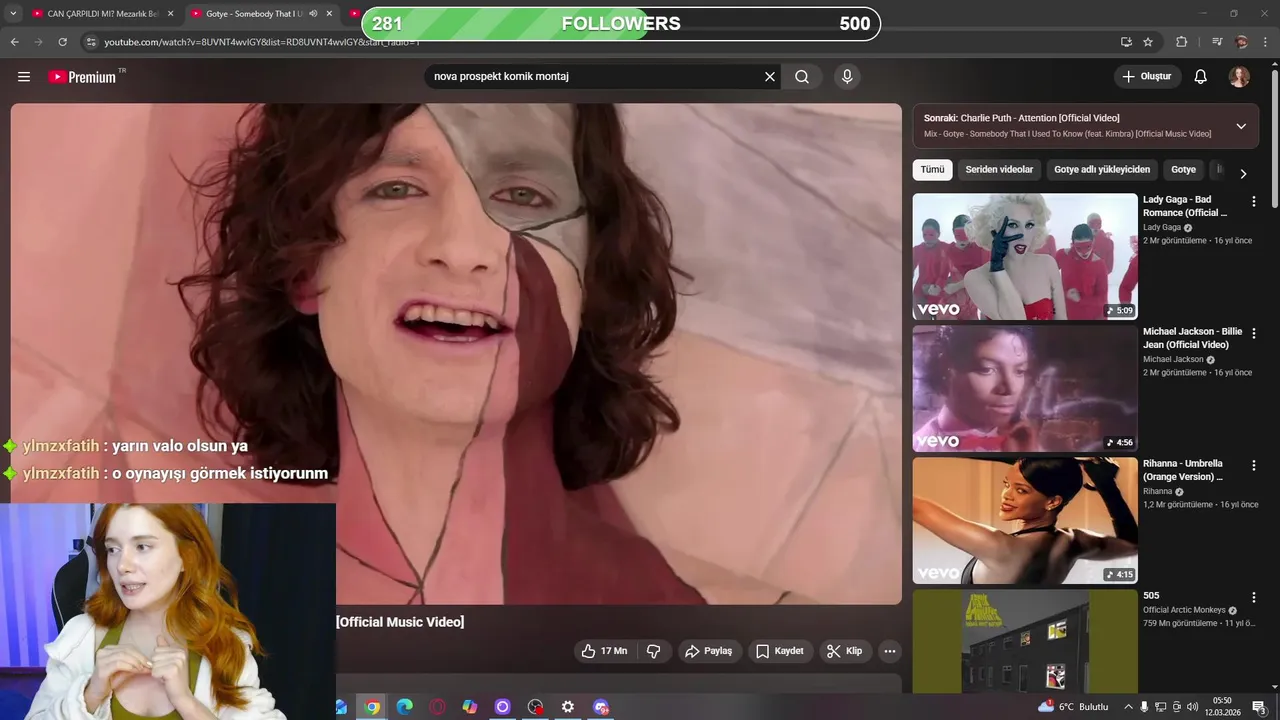Viewport: 1280px width, 720px height.
Task: Open Google Chrome from the taskbar
Action: pos(372,707)
